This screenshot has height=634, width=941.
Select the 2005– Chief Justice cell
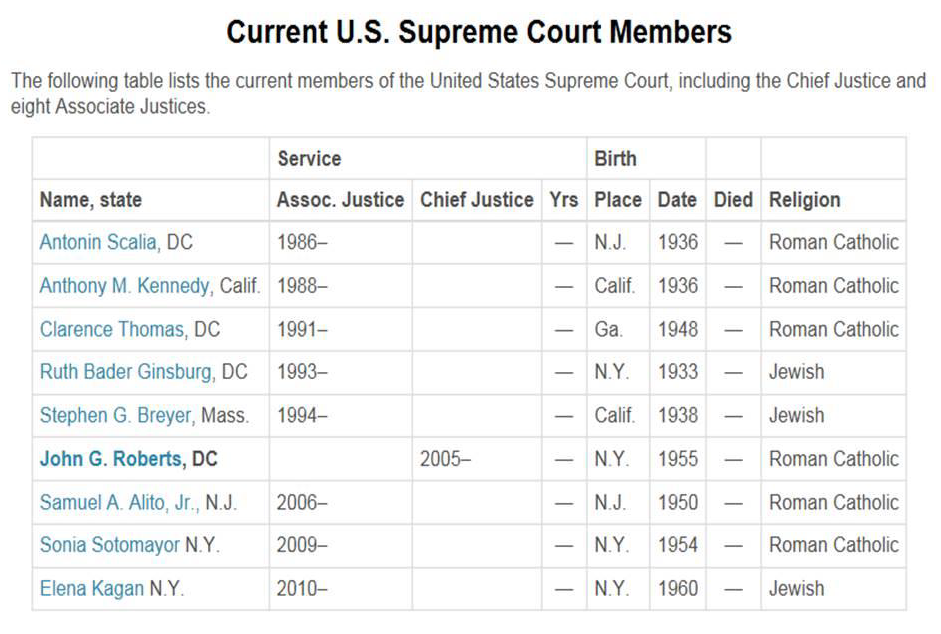tap(477, 459)
